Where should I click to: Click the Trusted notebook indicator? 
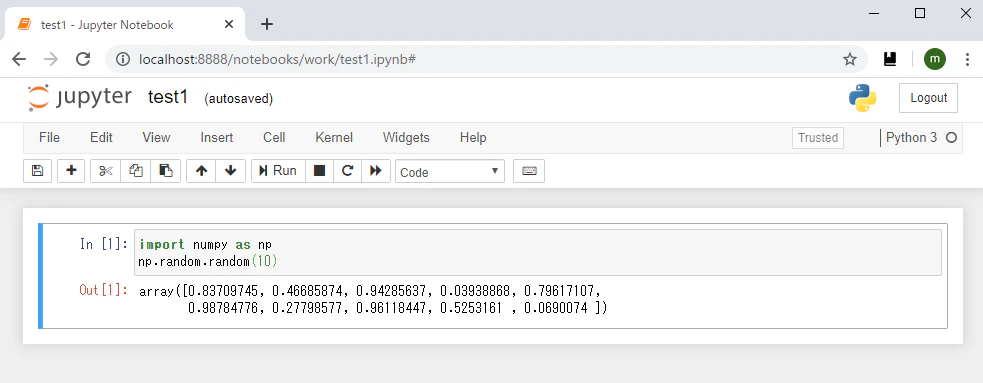(x=817, y=138)
